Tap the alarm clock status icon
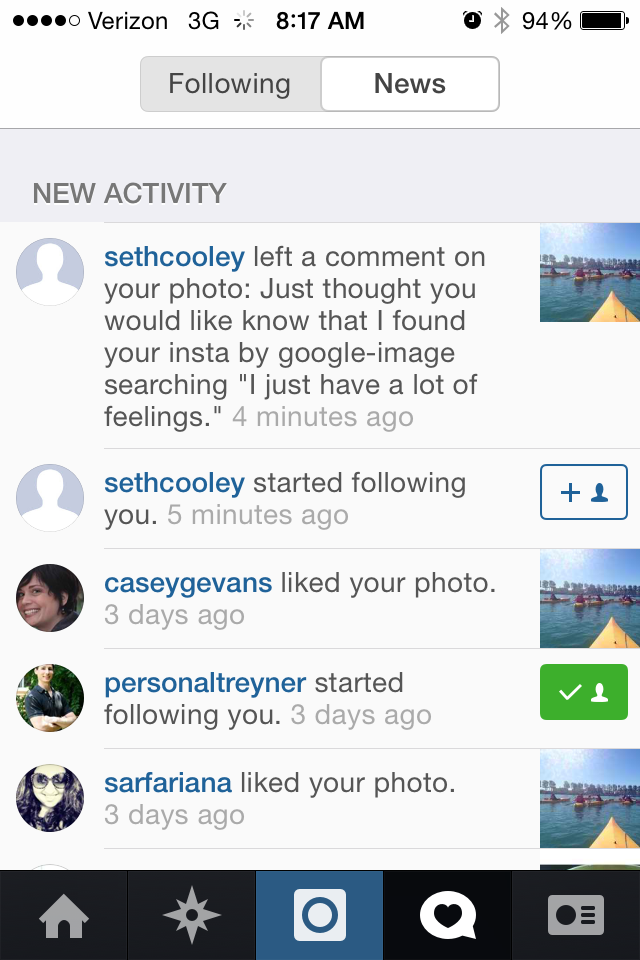This screenshot has height=960, width=640. point(472,20)
